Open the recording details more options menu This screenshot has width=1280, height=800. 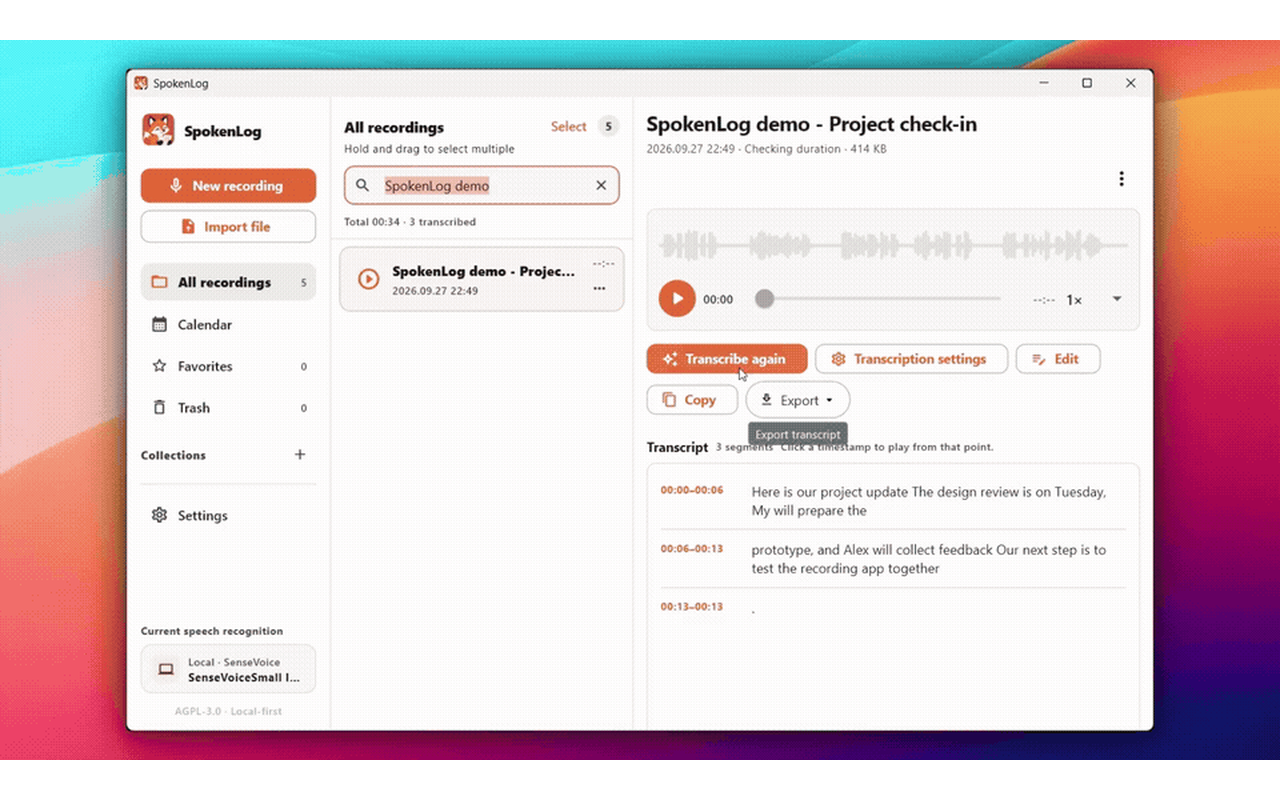click(1121, 179)
